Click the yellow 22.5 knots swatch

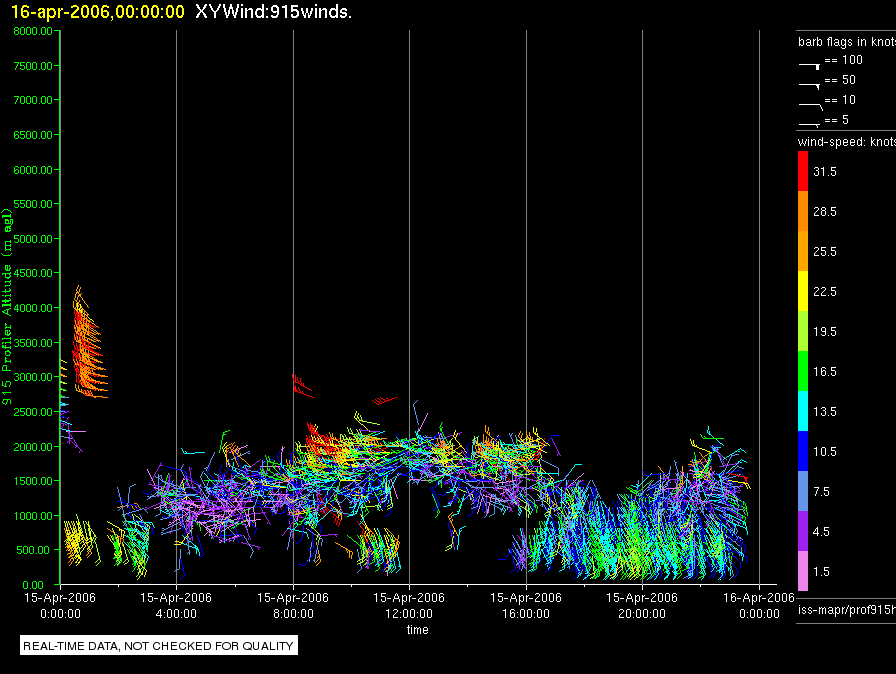pos(803,291)
